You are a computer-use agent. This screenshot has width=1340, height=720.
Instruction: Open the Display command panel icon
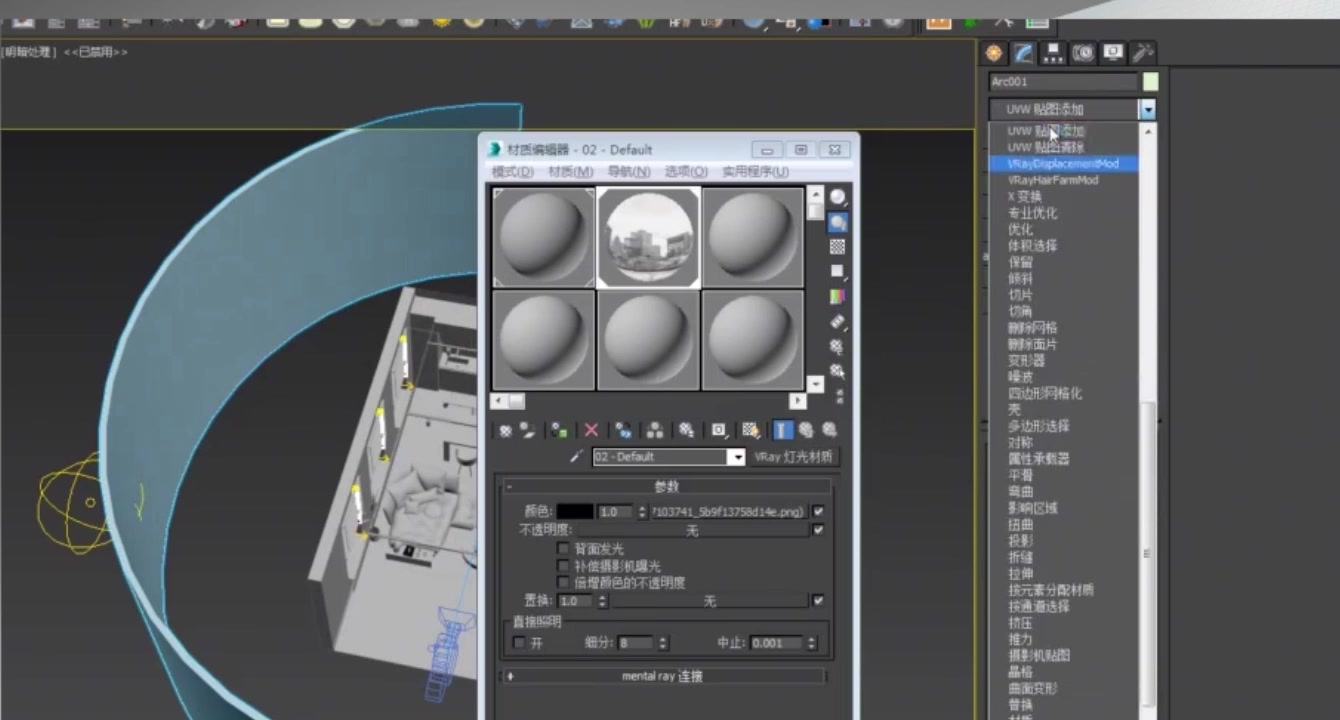click(x=1114, y=52)
